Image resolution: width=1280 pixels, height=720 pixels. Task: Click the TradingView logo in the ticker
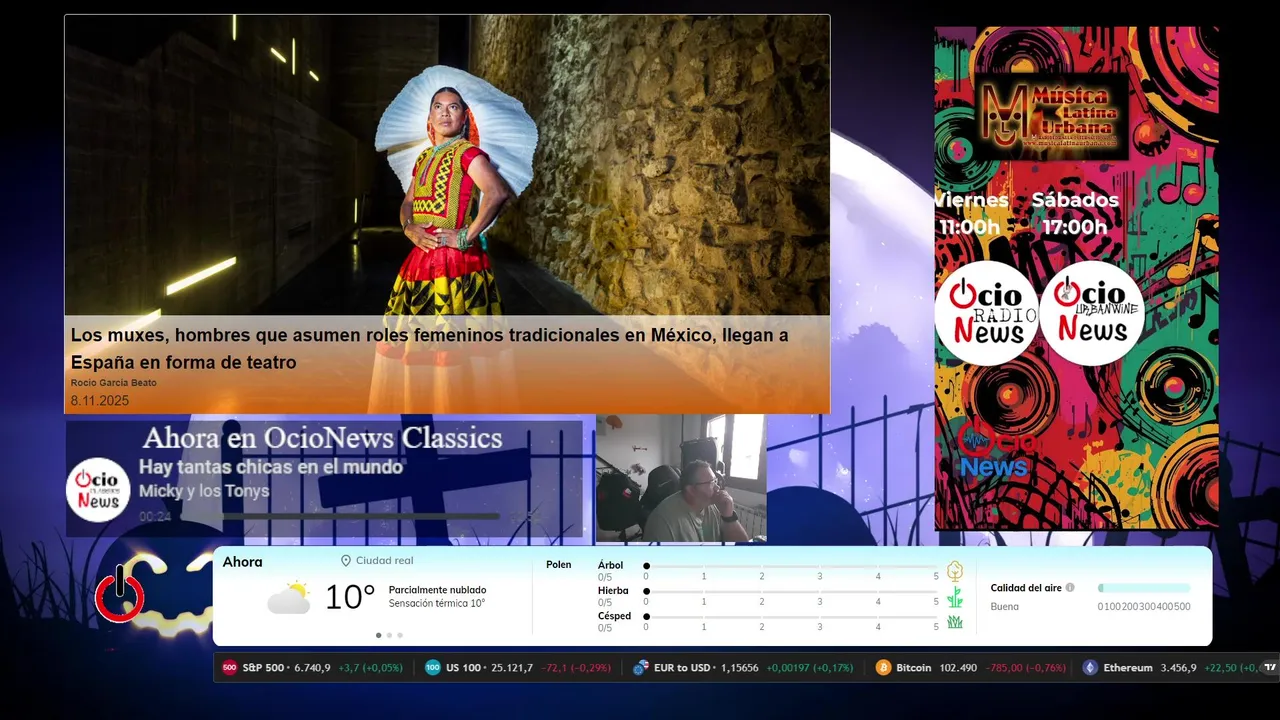(x=1270, y=667)
